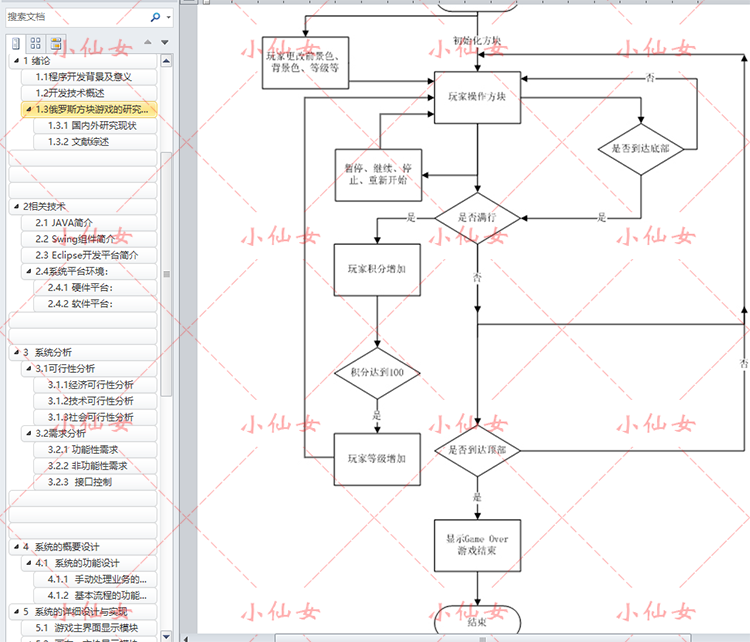Select heading '3.2.2 非功能性需求'
Viewport: 750px width, 642px height.
click(95, 466)
